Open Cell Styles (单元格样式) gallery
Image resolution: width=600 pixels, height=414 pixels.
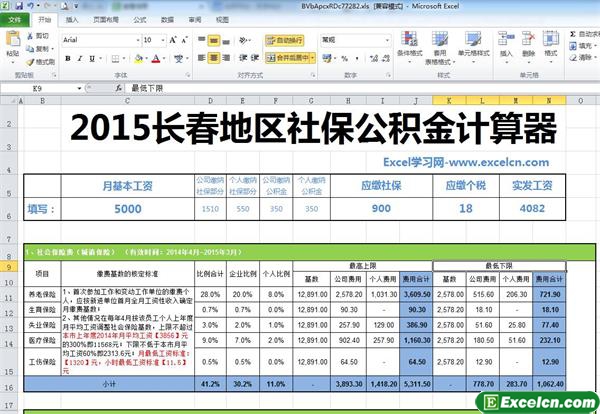point(473,45)
